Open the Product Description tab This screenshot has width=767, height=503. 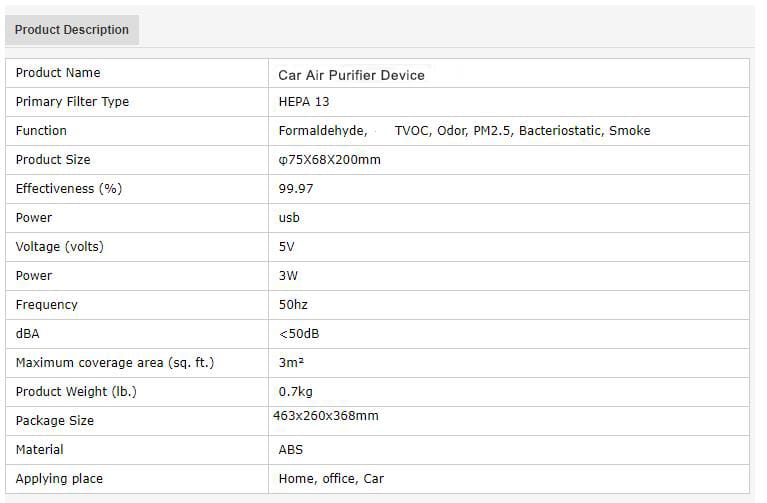click(72, 30)
